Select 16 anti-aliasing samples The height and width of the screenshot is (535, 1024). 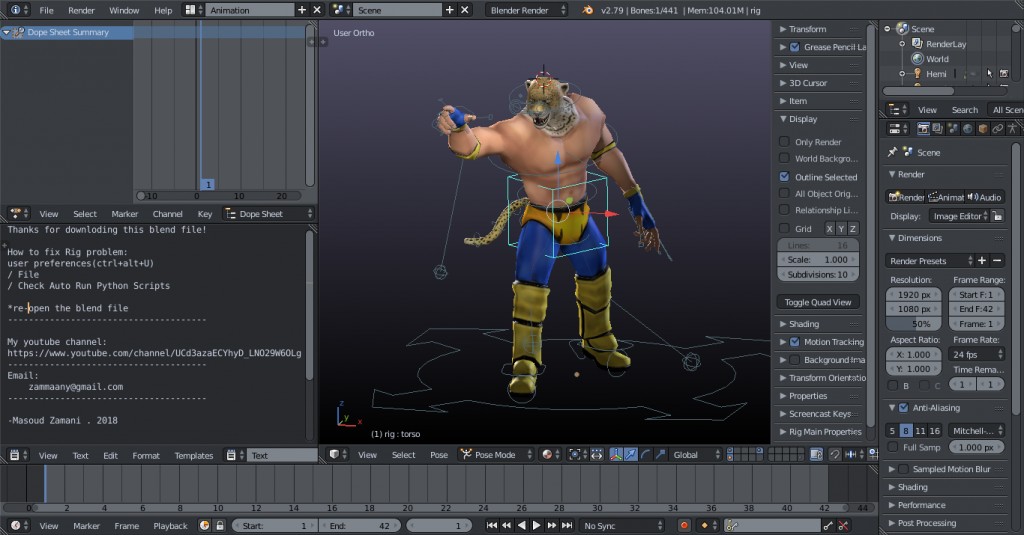[x=935, y=430]
